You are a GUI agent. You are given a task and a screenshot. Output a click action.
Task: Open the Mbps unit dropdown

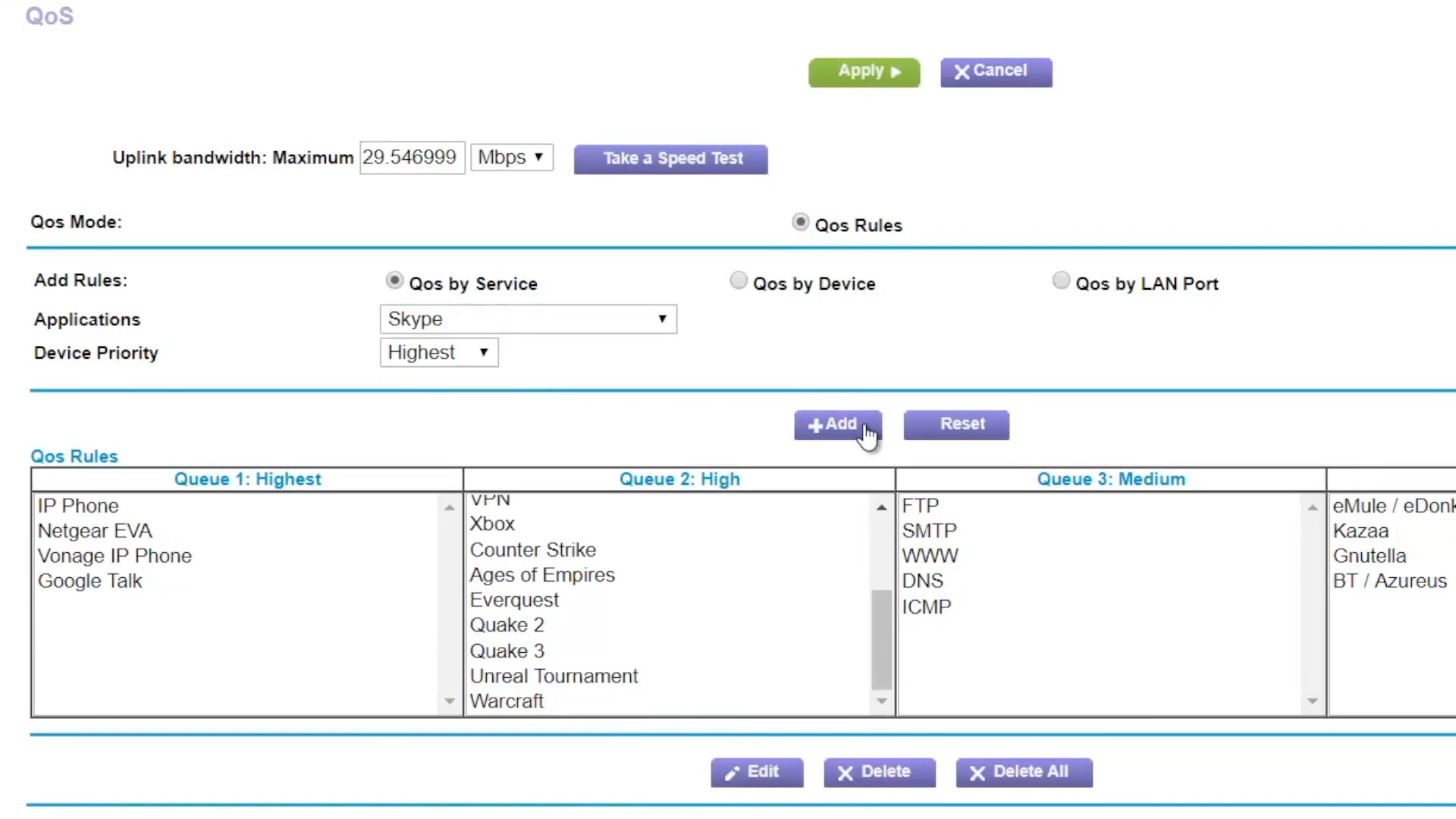tap(511, 158)
